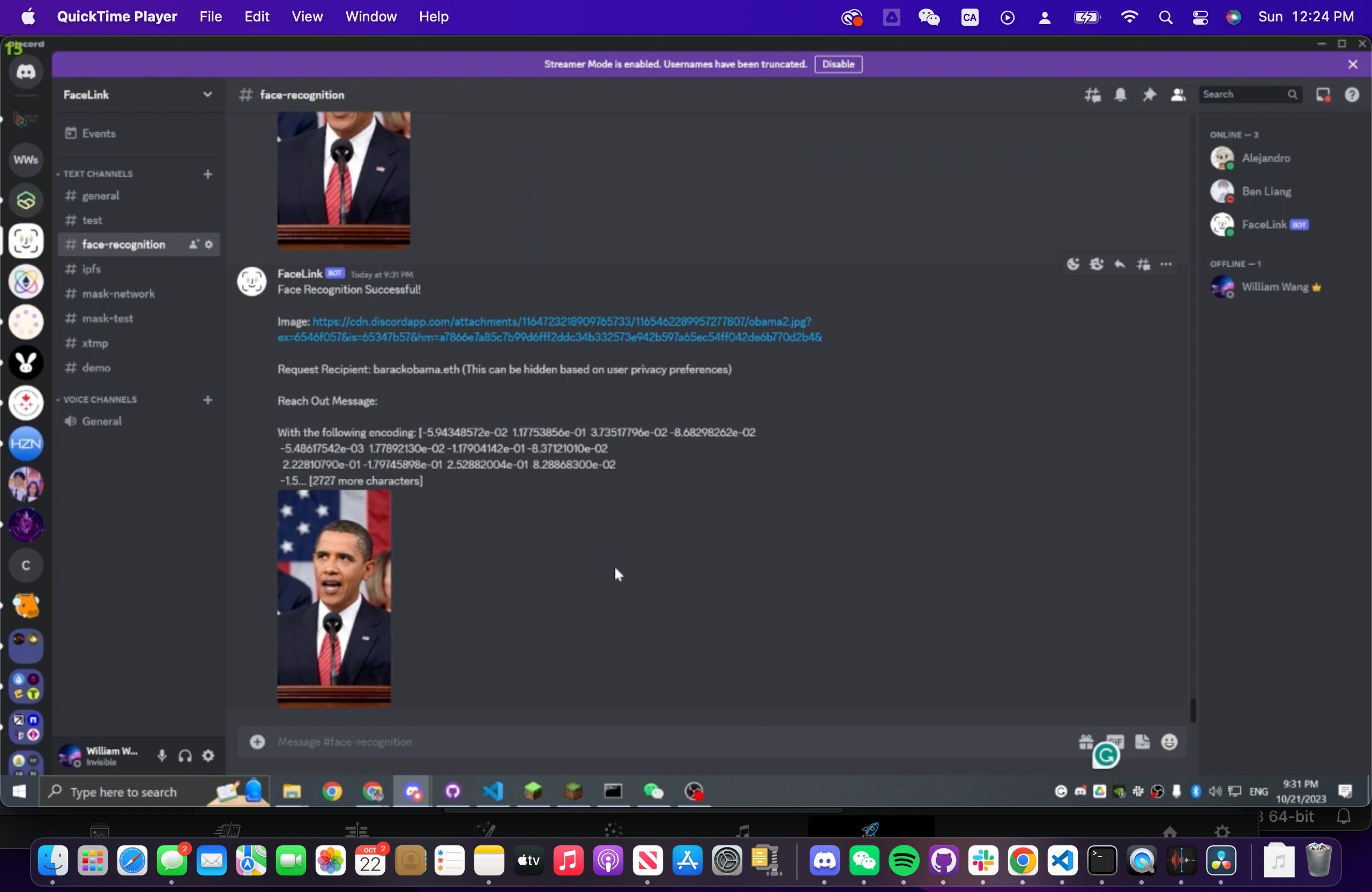The width and height of the screenshot is (1372, 892).
Task: Click the chat vertical scrollbar
Action: (x=1192, y=710)
